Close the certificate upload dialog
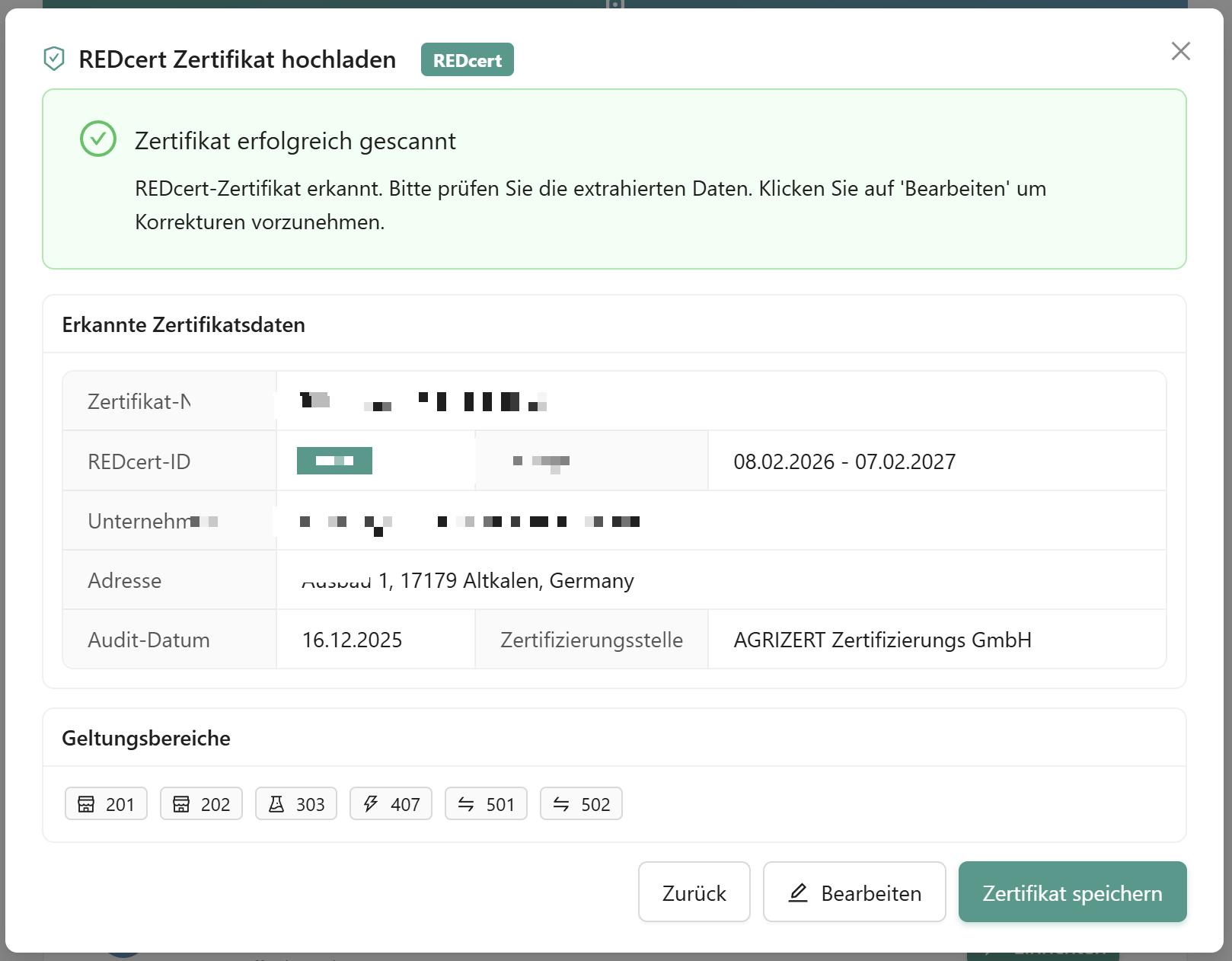1232x961 pixels. pyautogui.click(x=1180, y=52)
